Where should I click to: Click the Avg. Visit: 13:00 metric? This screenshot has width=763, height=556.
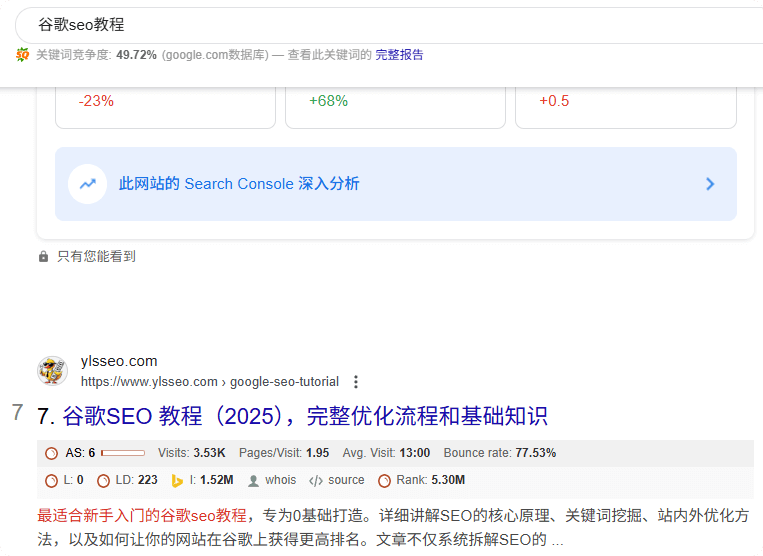click(386, 453)
